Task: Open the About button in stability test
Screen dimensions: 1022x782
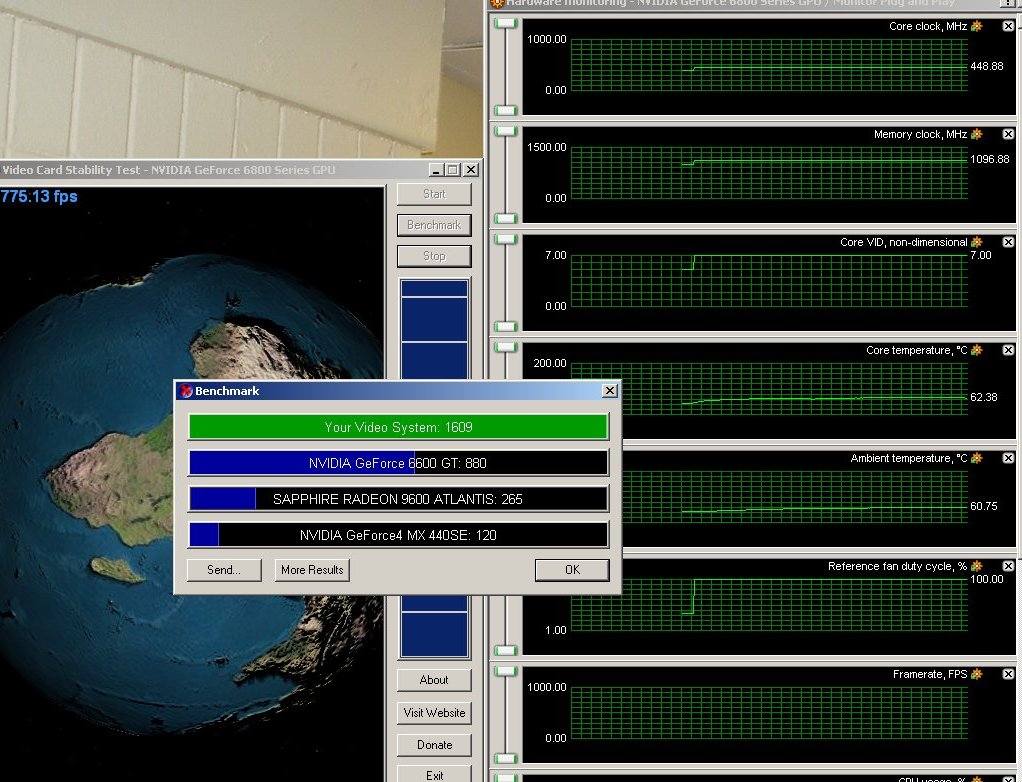Action: coord(434,680)
